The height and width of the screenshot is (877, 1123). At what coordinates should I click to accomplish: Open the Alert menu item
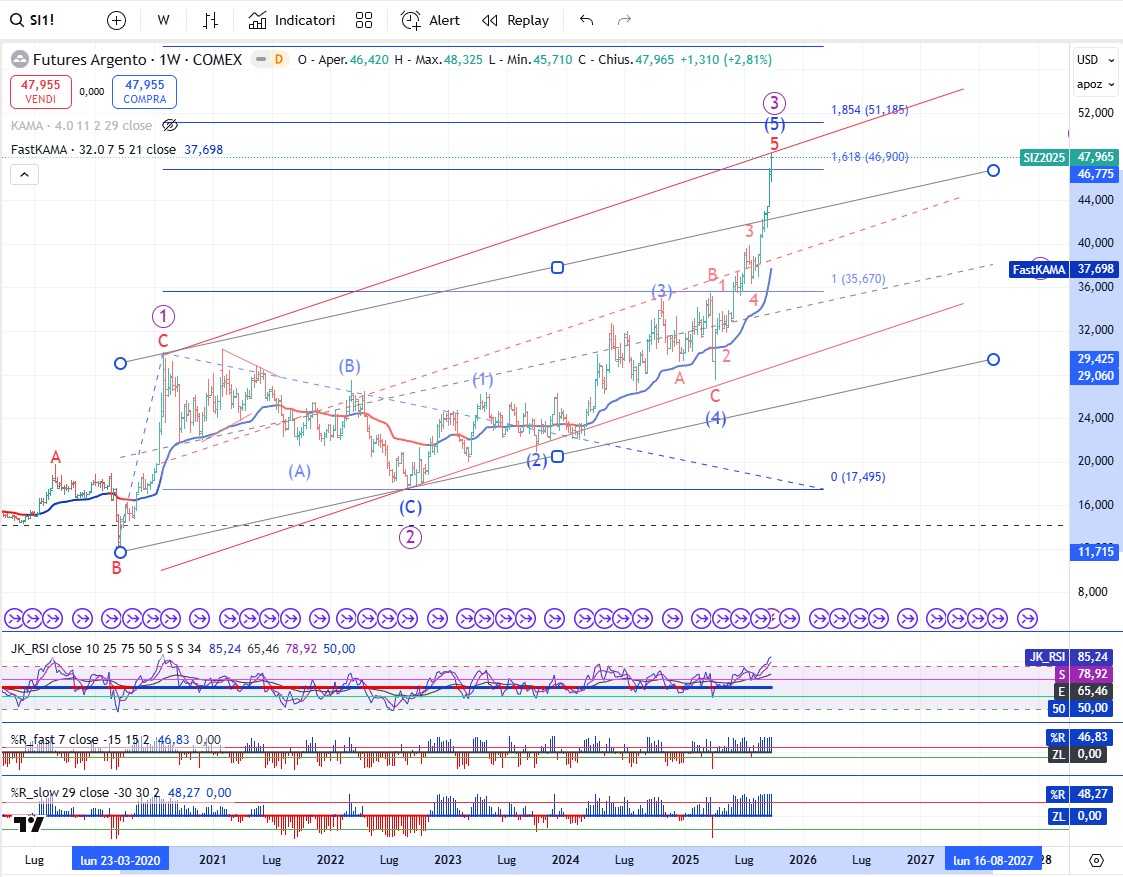(x=431, y=20)
